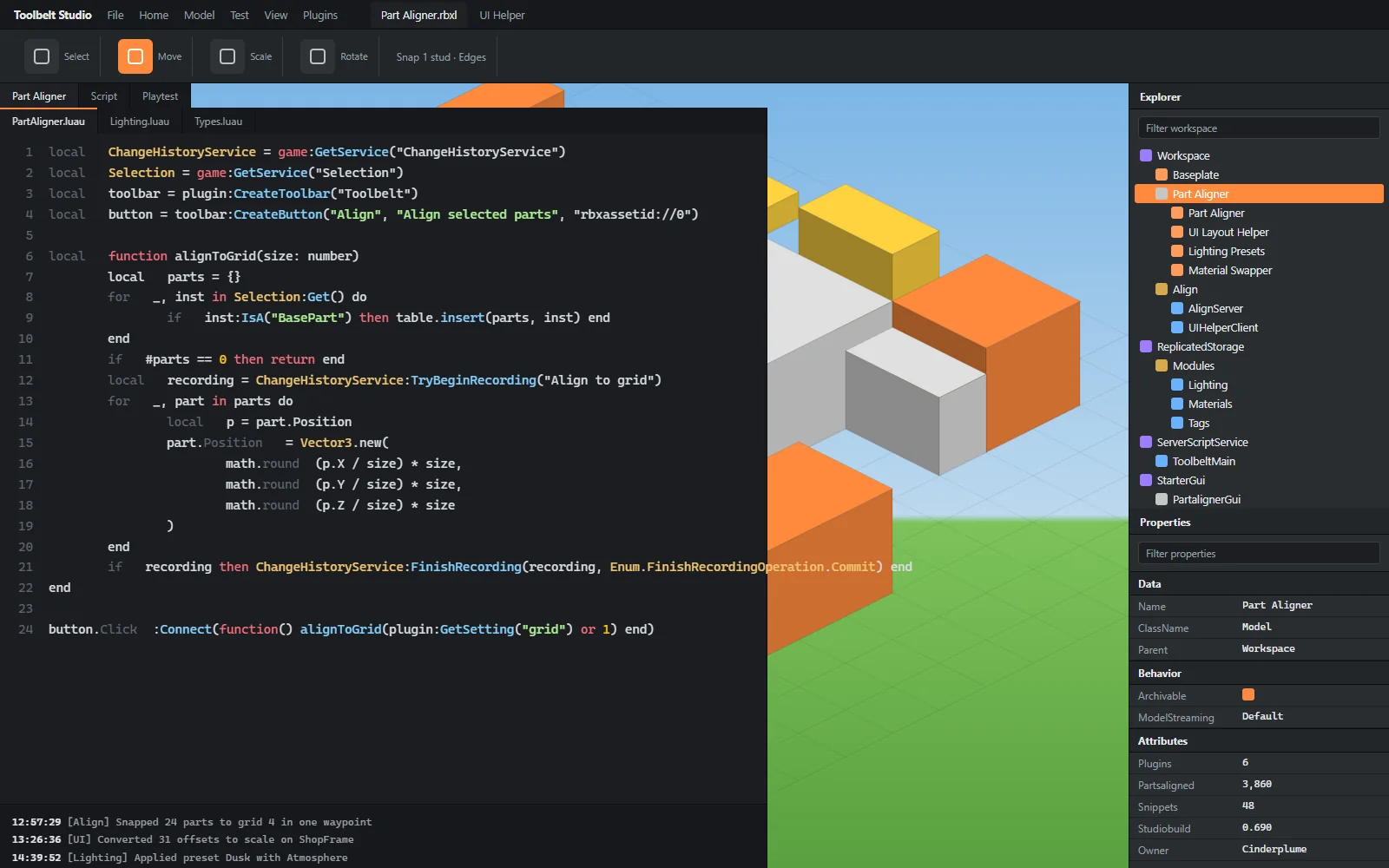Click output log line at 13:26:36
The height and width of the screenshot is (868, 1389).
pos(182,839)
